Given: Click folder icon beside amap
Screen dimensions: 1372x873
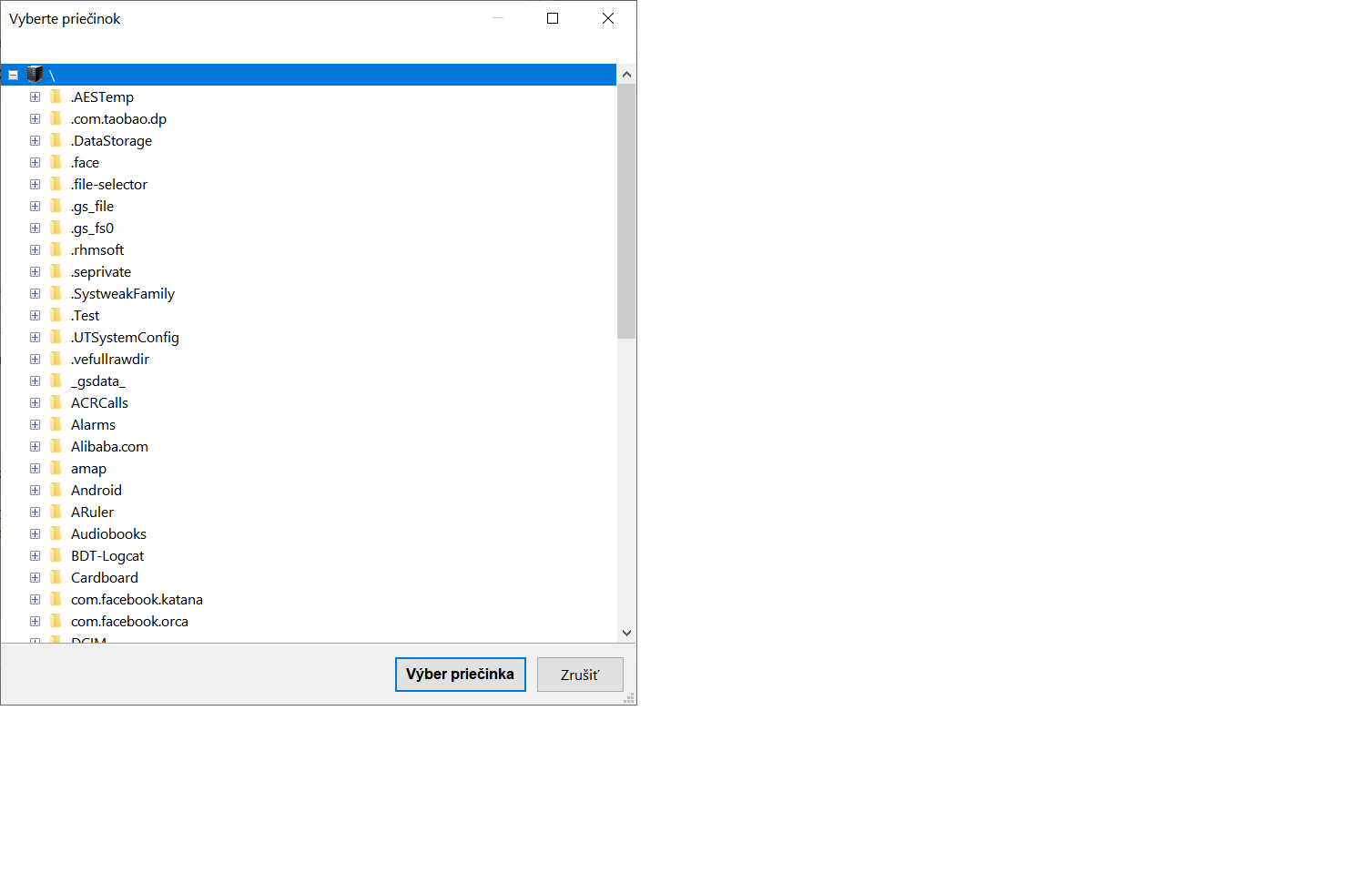Looking at the screenshot, I should coord(56,468).
